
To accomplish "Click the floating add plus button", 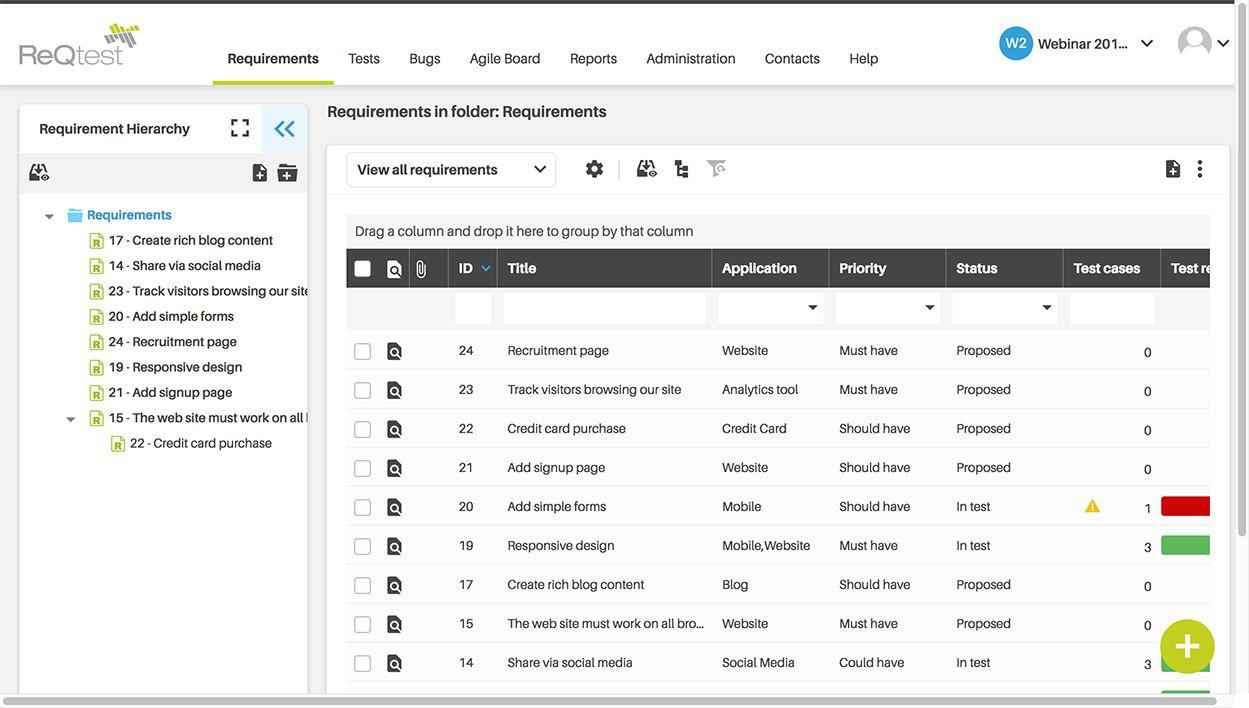I will (1188, 647).
